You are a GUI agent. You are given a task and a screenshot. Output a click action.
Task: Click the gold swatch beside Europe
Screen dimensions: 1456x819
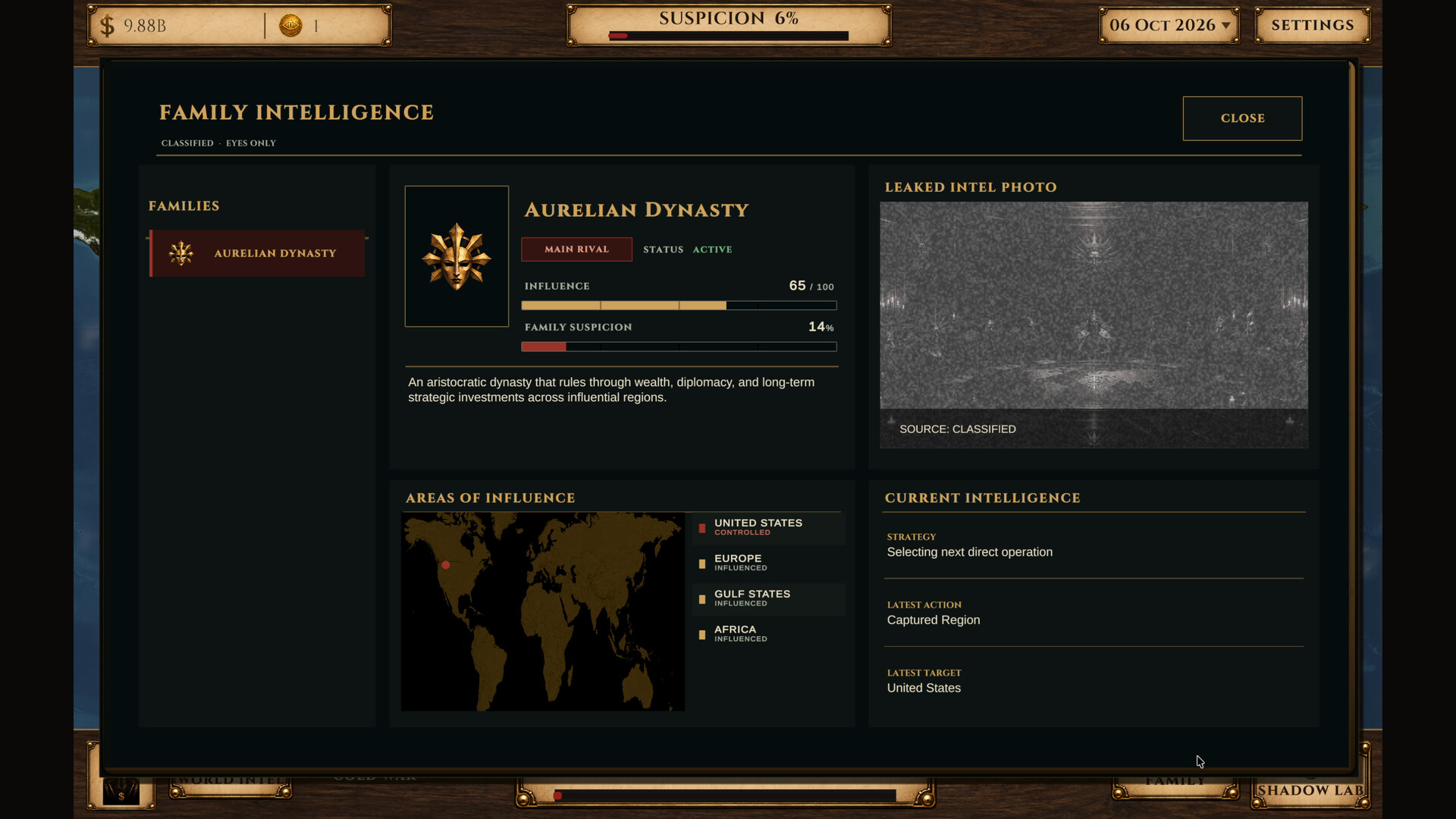(702, 563)
